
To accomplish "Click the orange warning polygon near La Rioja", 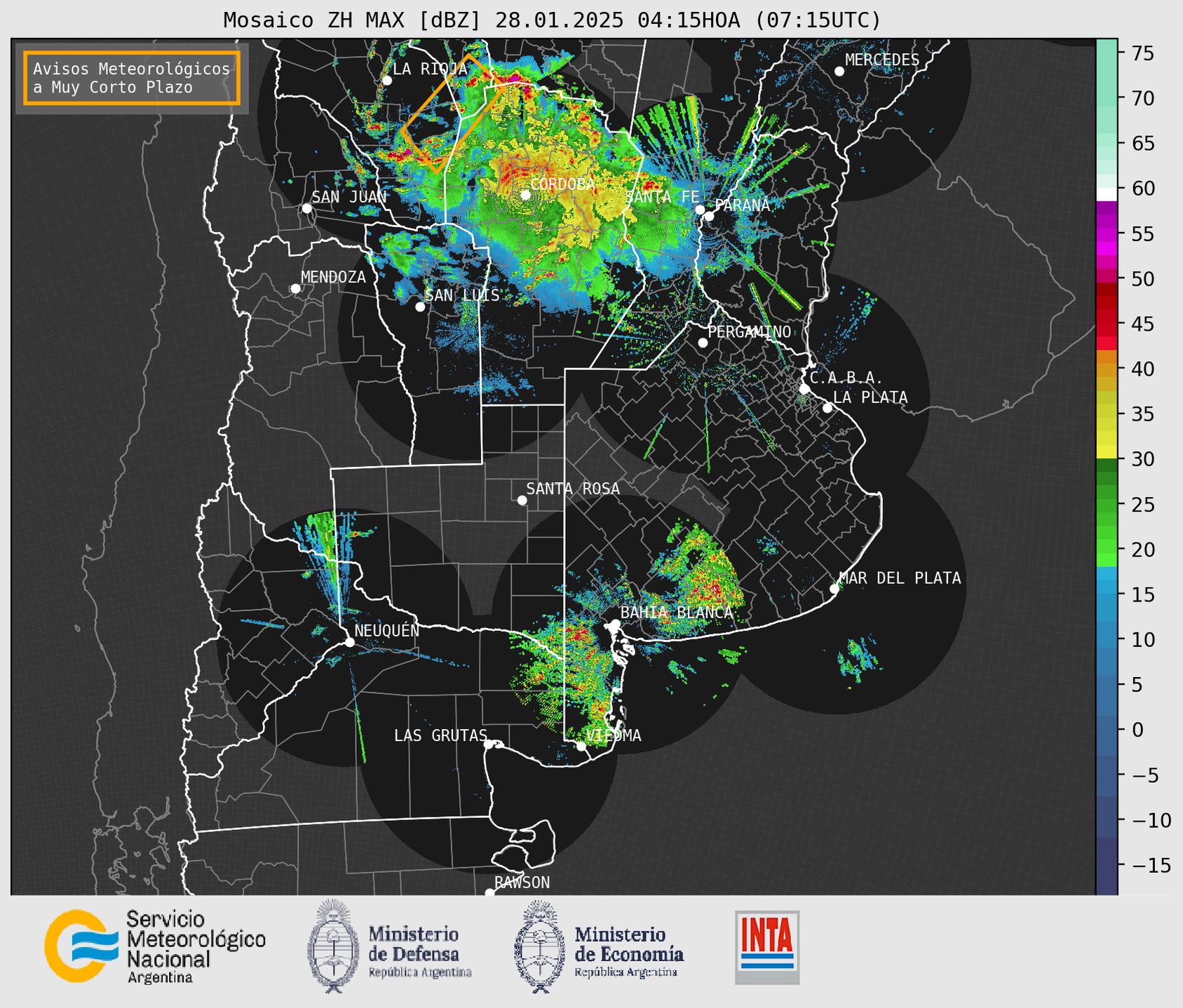I will 453,114.
